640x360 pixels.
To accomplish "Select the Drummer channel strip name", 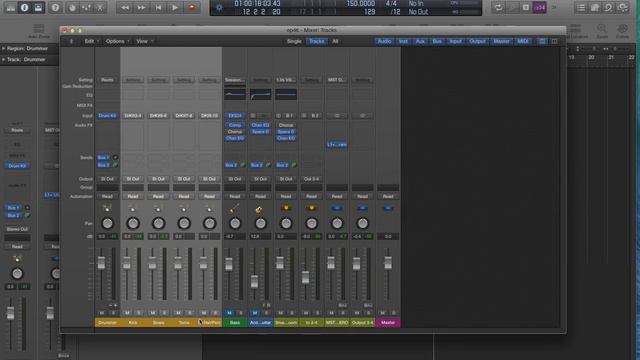I will coord(107,323).
